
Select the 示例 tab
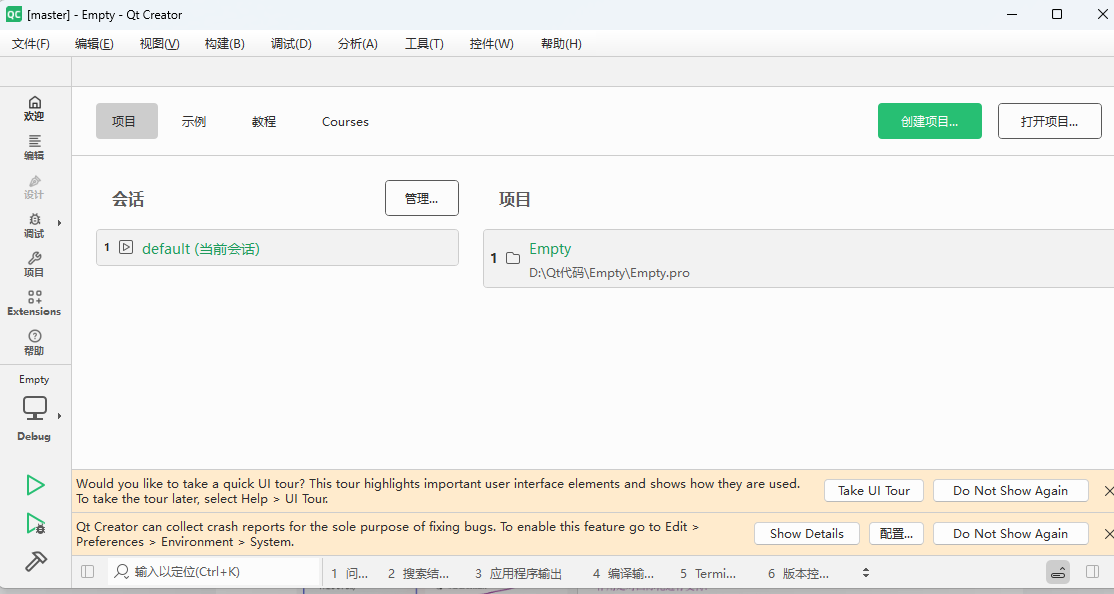click(x=193, y=121)
